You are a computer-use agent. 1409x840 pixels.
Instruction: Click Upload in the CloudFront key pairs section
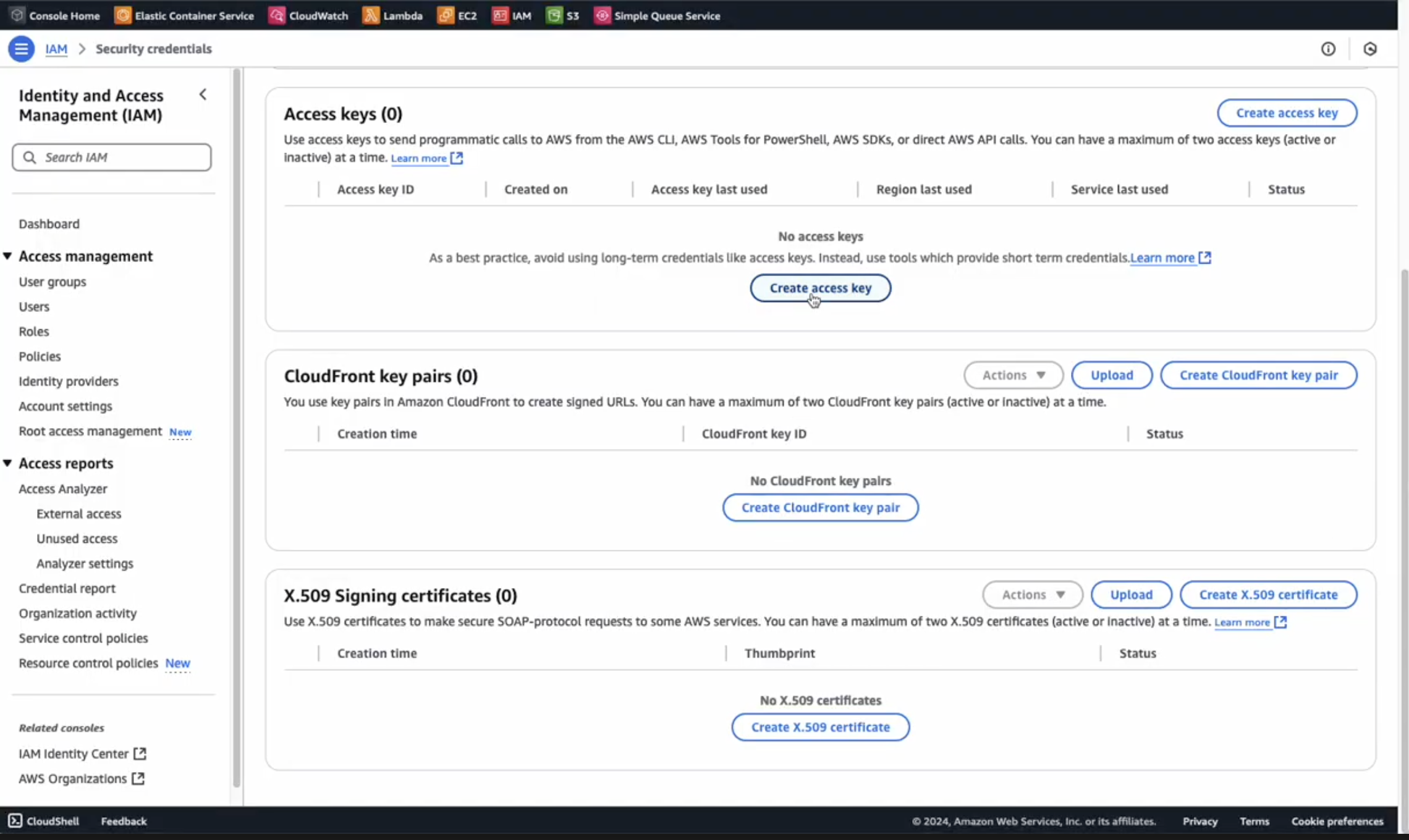(x=1111, y=375)
